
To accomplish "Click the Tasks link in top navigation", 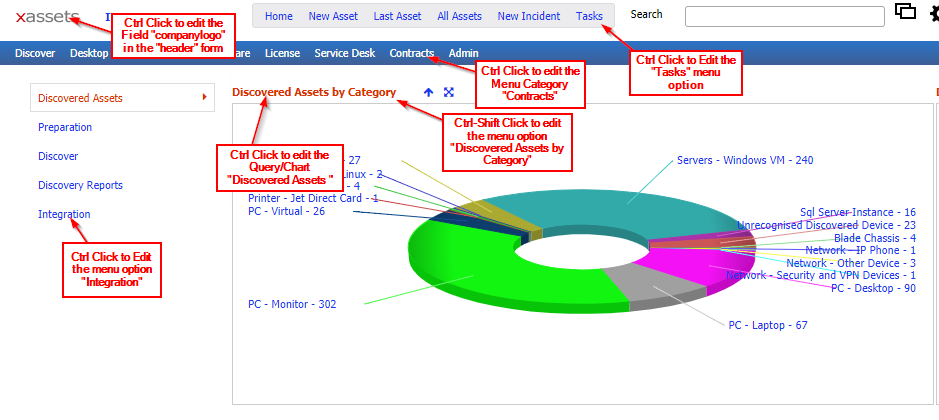I will point(589,16).
